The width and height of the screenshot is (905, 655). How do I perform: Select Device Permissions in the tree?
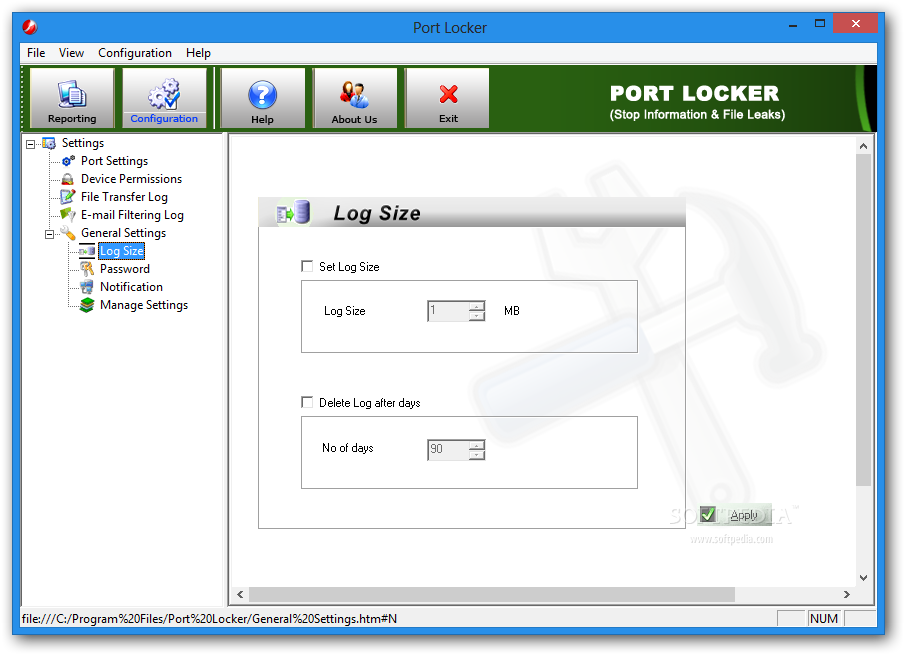132,179
